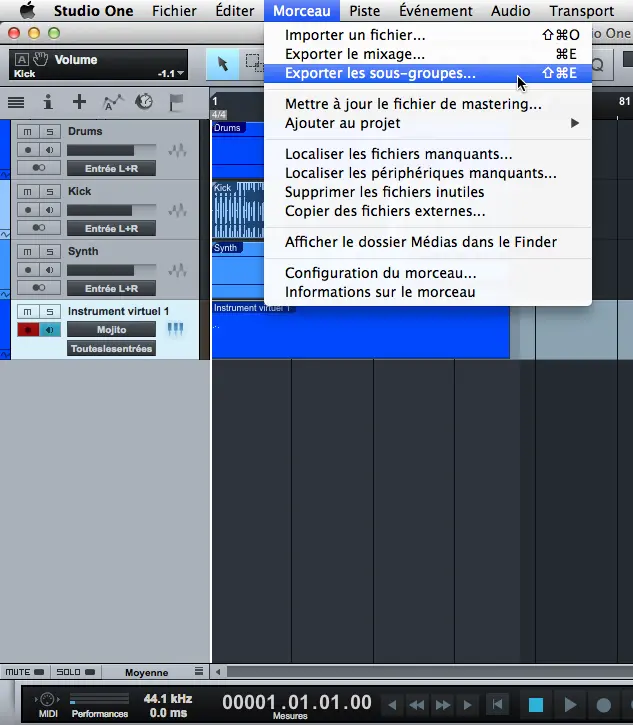This screenshot has height=725, width=633.
Task: Click the marker track flag icon
Action: pos(176,102)
